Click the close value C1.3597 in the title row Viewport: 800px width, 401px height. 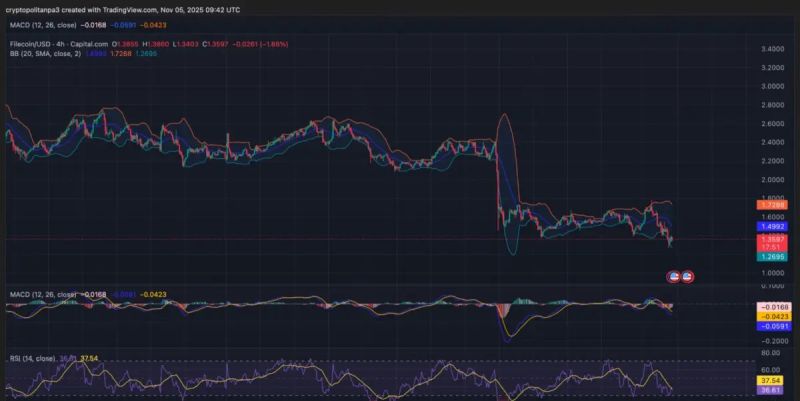tap(215, 44)
